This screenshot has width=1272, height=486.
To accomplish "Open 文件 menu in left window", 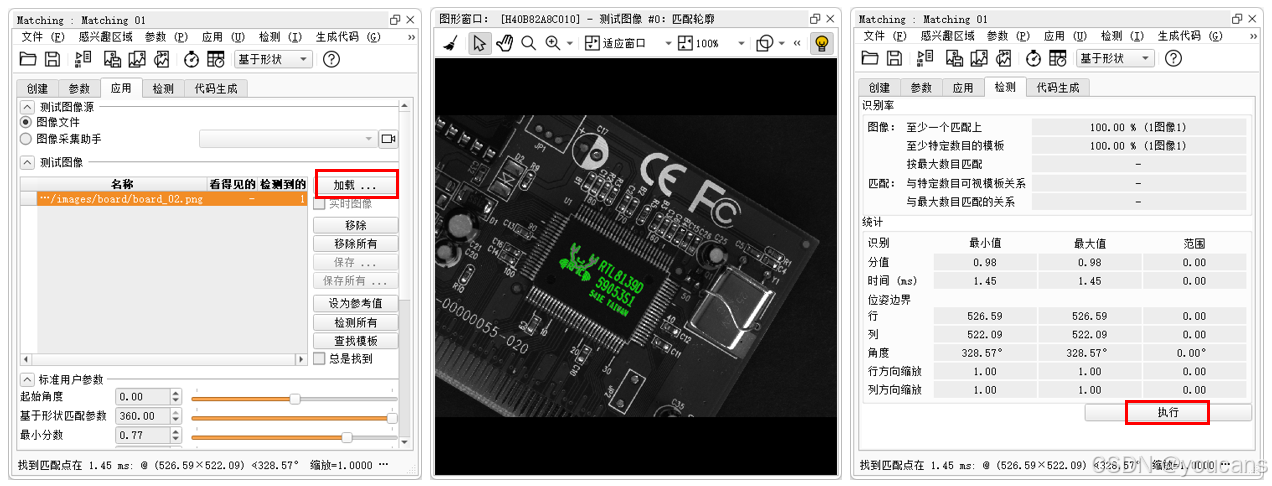I will (43, 36).
